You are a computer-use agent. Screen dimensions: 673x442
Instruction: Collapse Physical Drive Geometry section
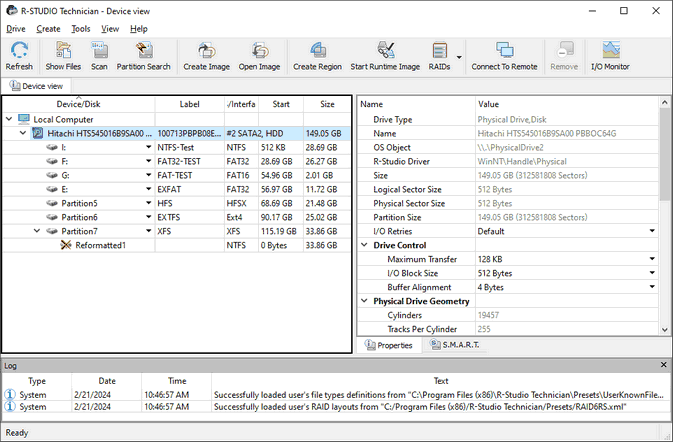[x=364, y=300]
